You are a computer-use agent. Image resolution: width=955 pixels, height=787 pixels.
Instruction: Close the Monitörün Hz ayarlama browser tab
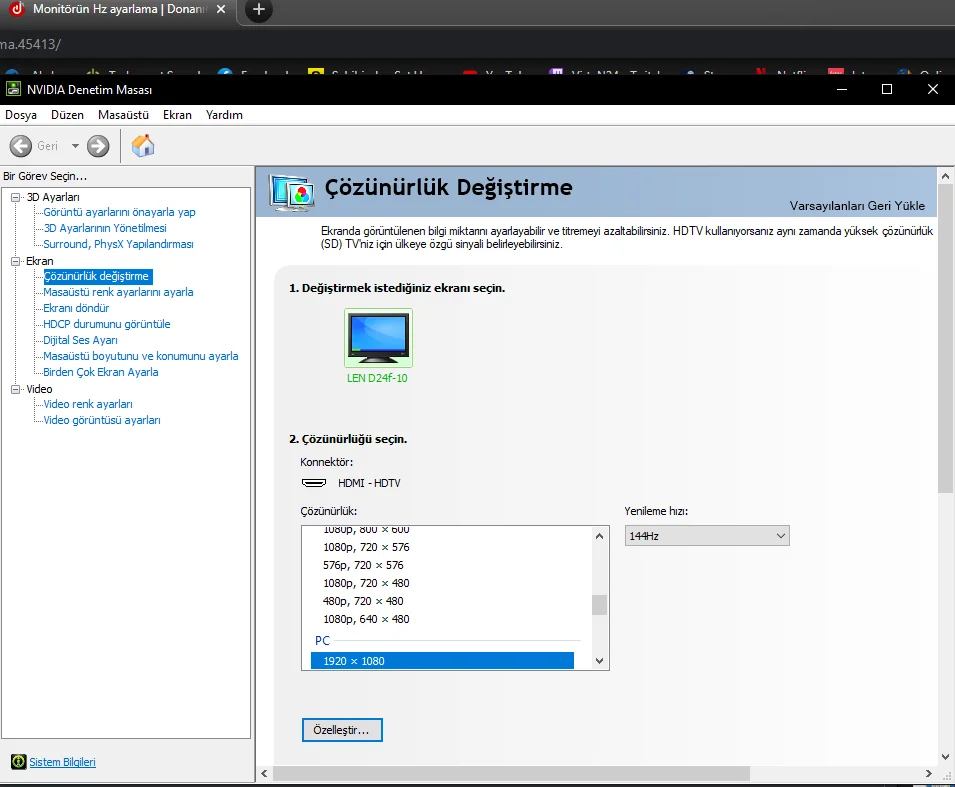[221, 9]
